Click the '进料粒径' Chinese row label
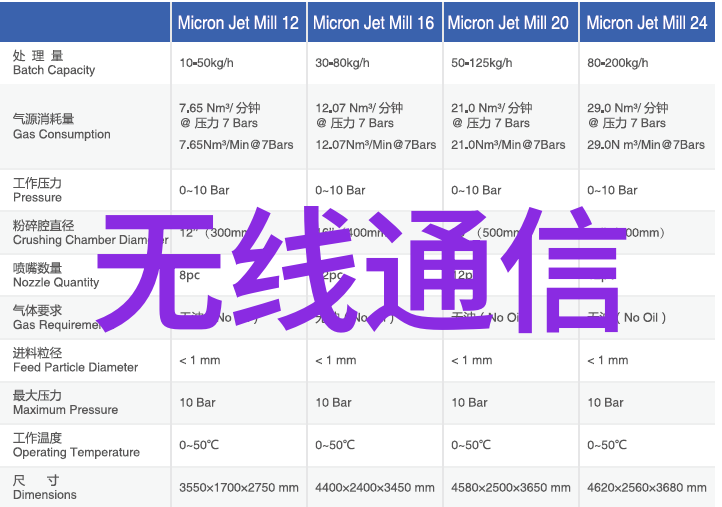Screen dimensions: 722x507 click(x=37, y=353)
